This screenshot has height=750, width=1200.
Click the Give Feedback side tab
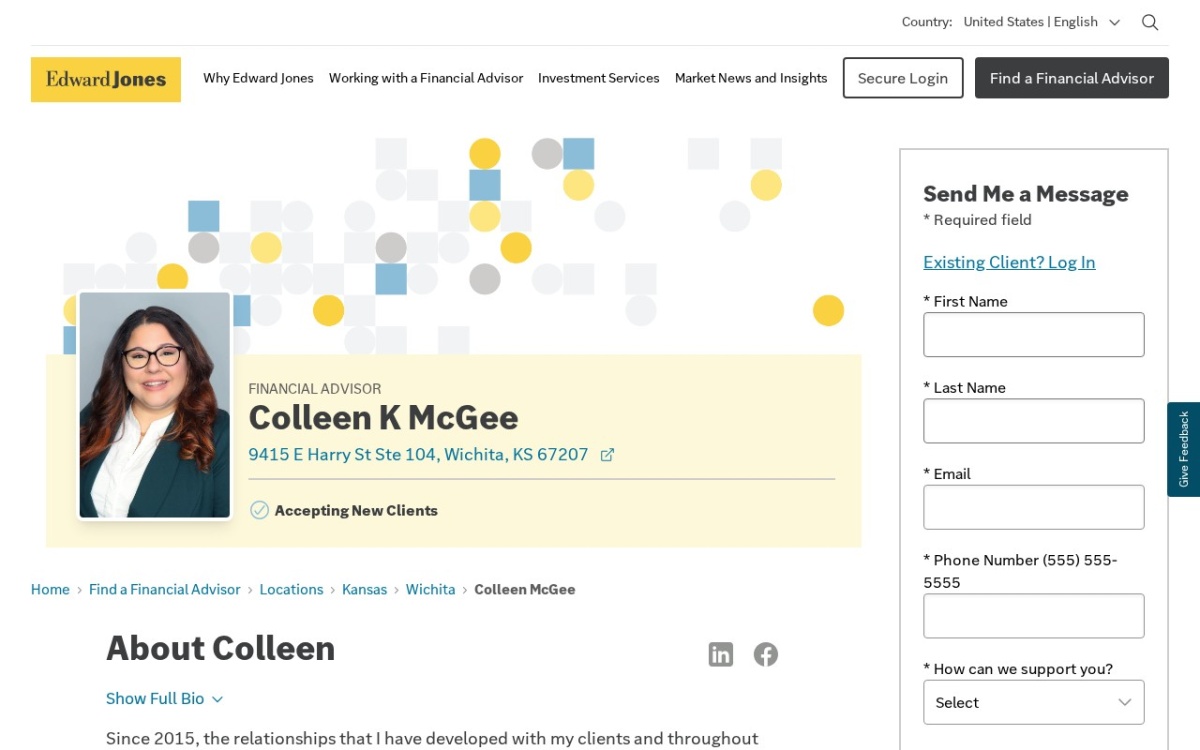coord(1184,449)
